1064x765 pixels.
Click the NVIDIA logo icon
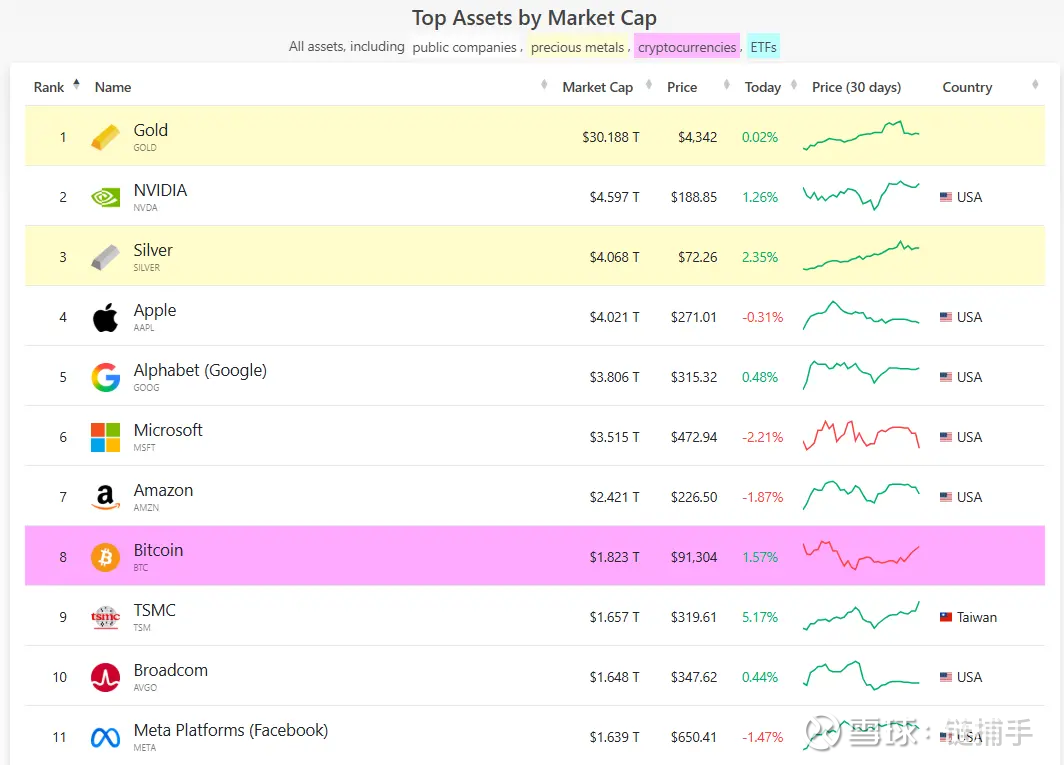[x=105, y=197]
